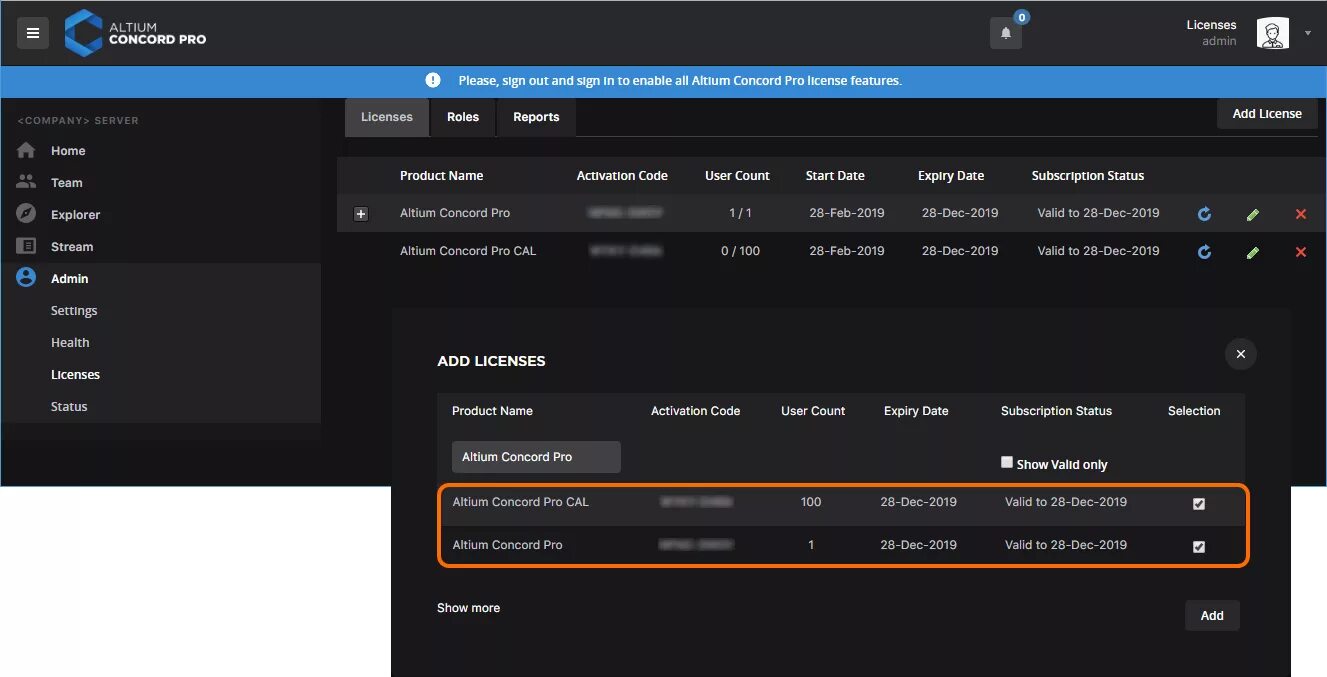1327x677 pixels.
Task: Toggle the Show Valid only checkbox
Action: pos(1007,462)
